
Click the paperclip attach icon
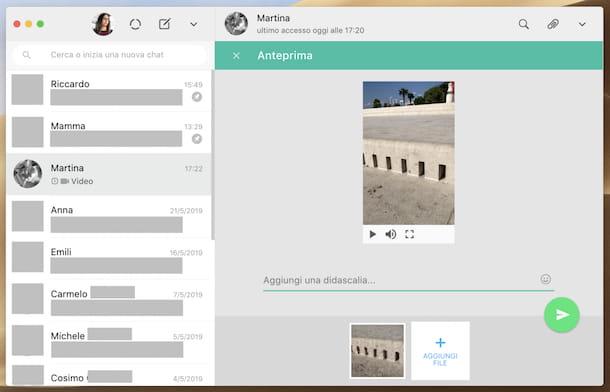tap(553, 24)
